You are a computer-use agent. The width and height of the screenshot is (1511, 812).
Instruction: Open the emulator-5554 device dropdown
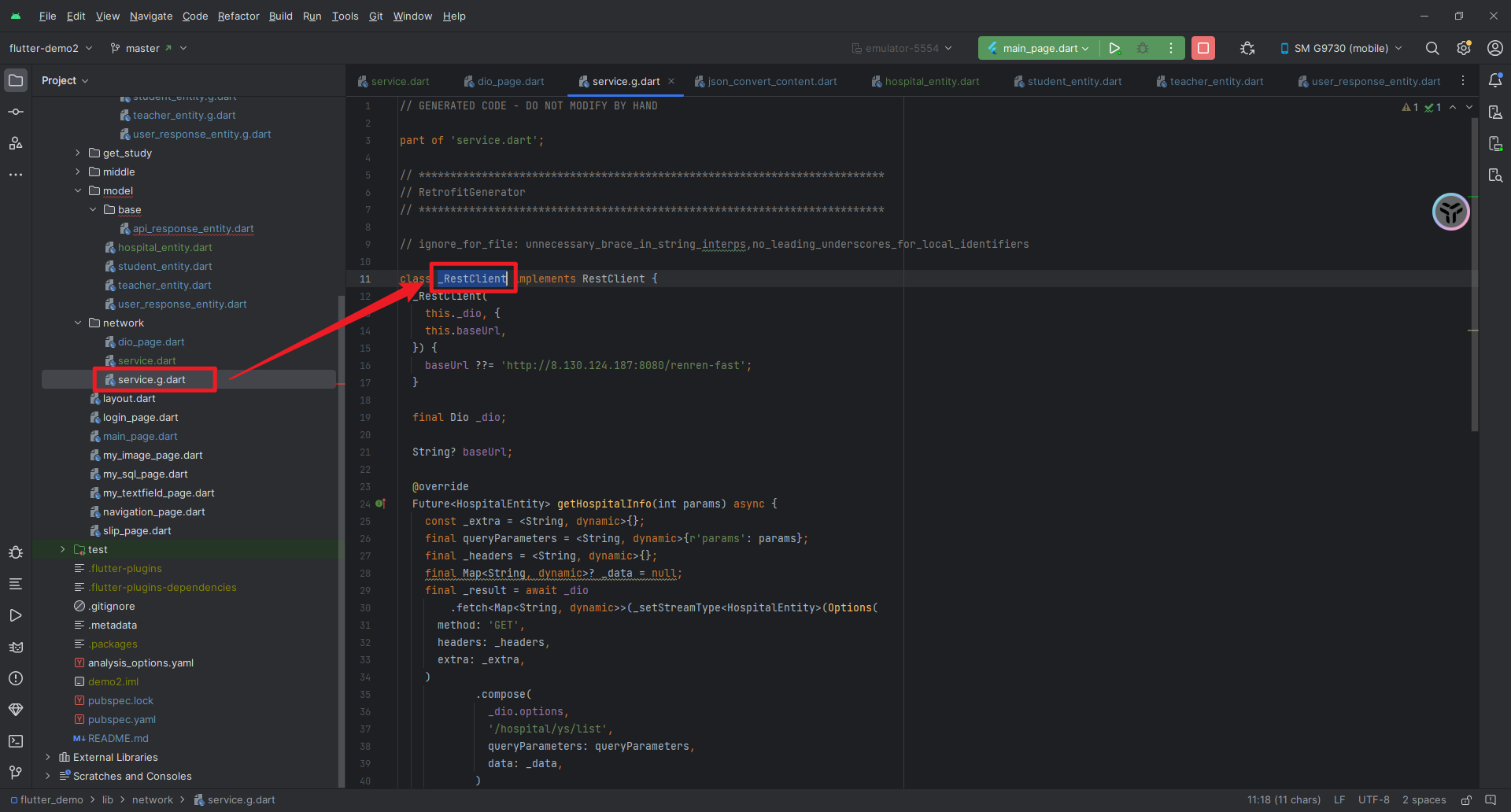902,48
